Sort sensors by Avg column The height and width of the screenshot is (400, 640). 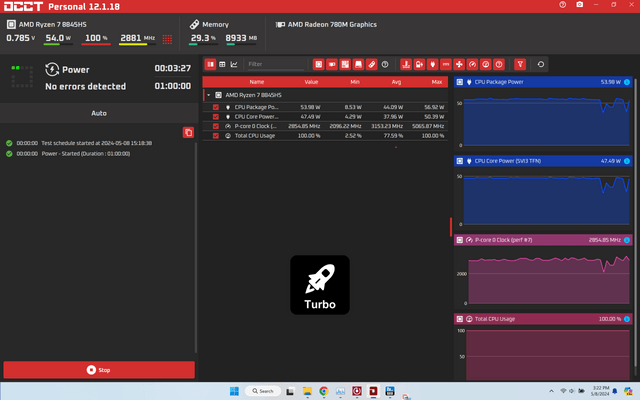(396, 82)
